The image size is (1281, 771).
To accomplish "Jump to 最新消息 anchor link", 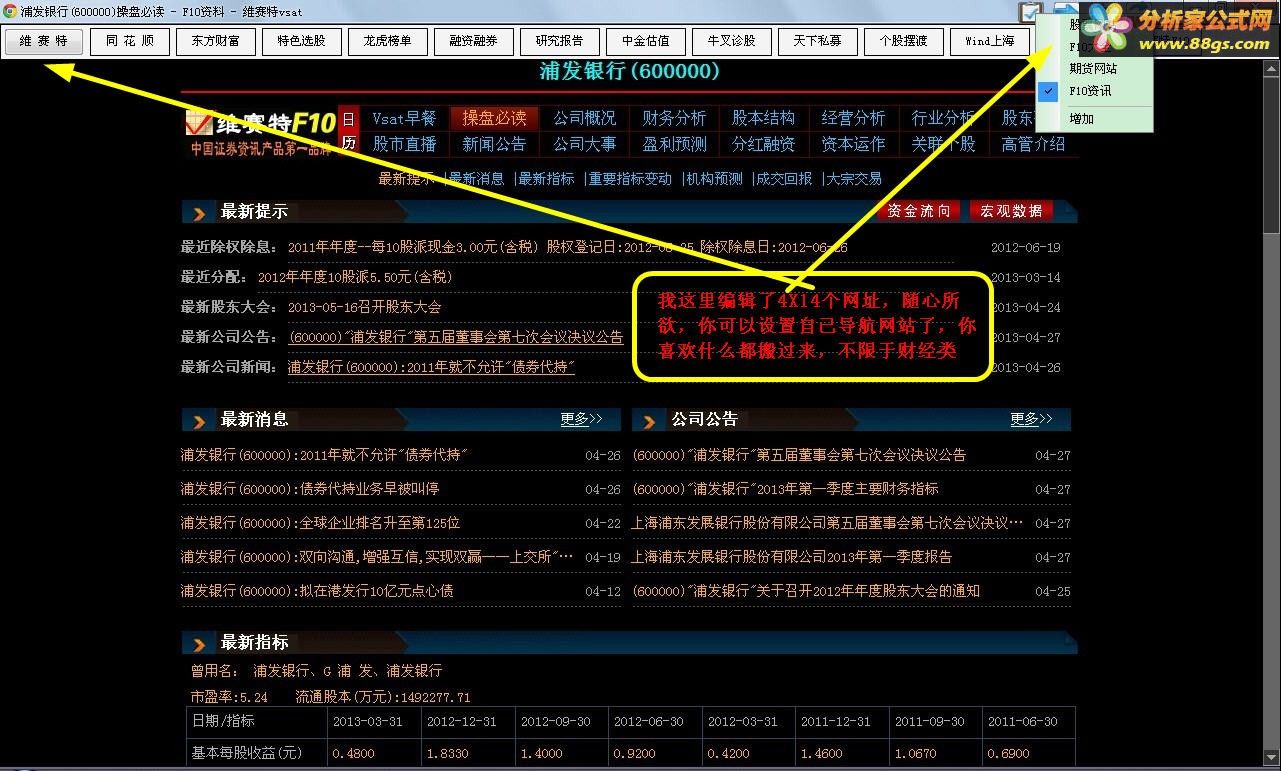I will (x=476, y=179).
